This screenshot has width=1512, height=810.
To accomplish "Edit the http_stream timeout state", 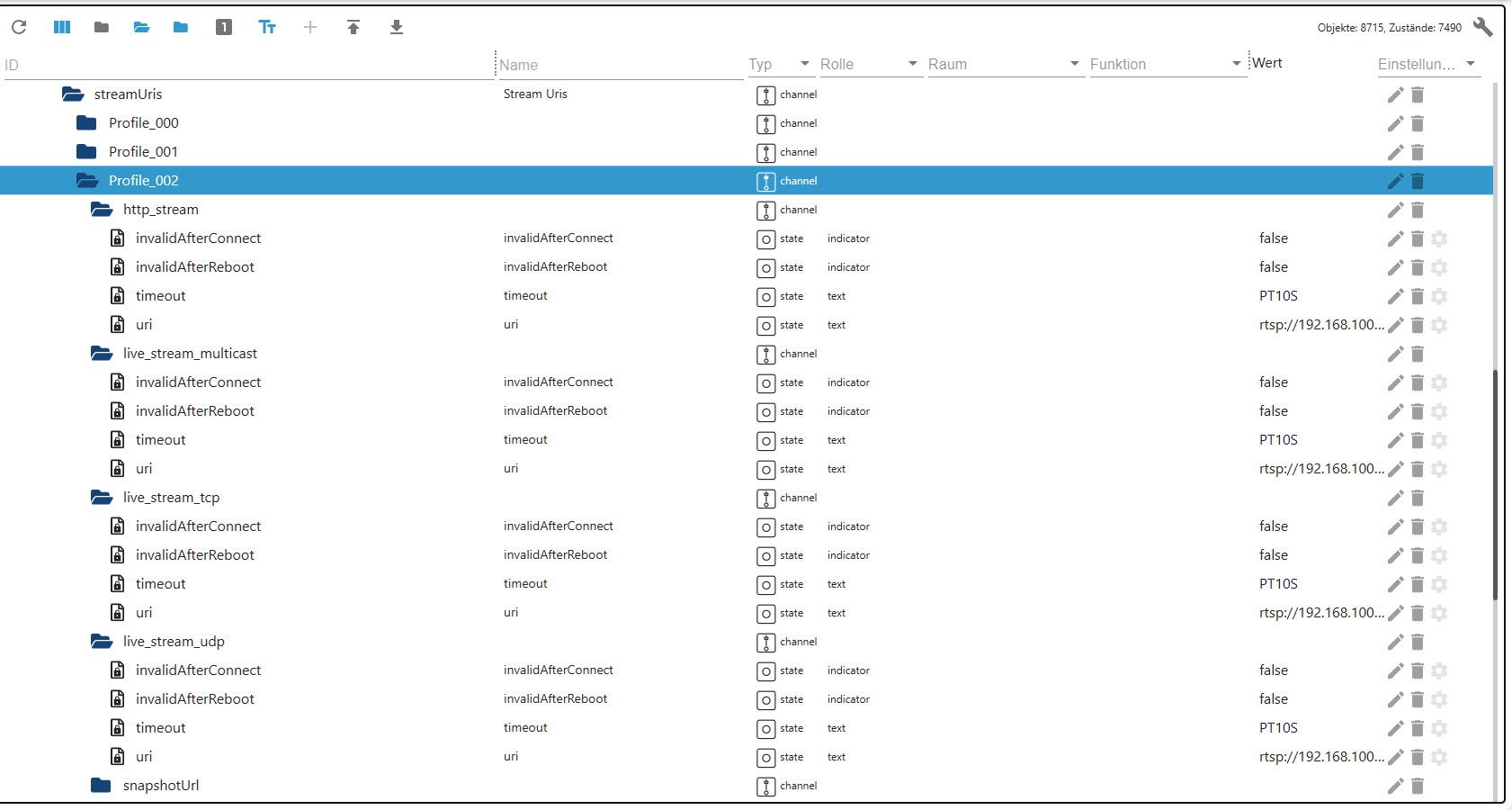I will [x=1395, y=296].
